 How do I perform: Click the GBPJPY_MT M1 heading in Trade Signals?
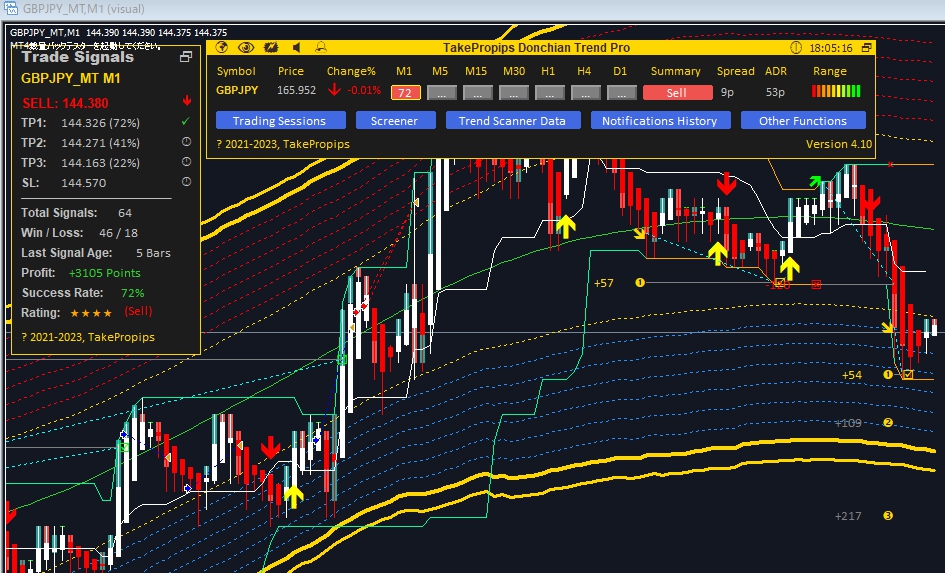[x=71, y=78]
